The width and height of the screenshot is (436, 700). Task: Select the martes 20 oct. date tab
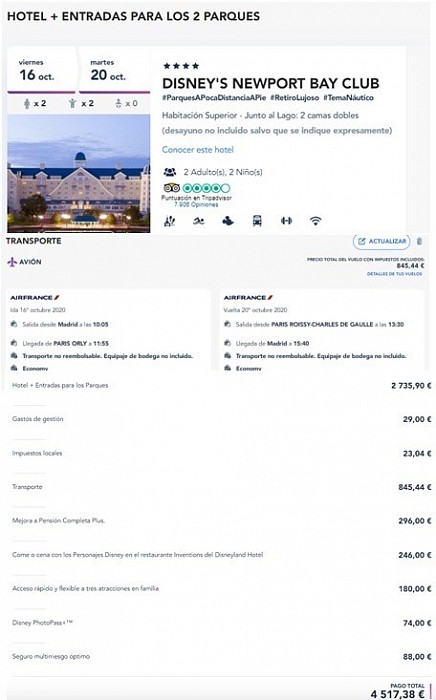[115, 70]
